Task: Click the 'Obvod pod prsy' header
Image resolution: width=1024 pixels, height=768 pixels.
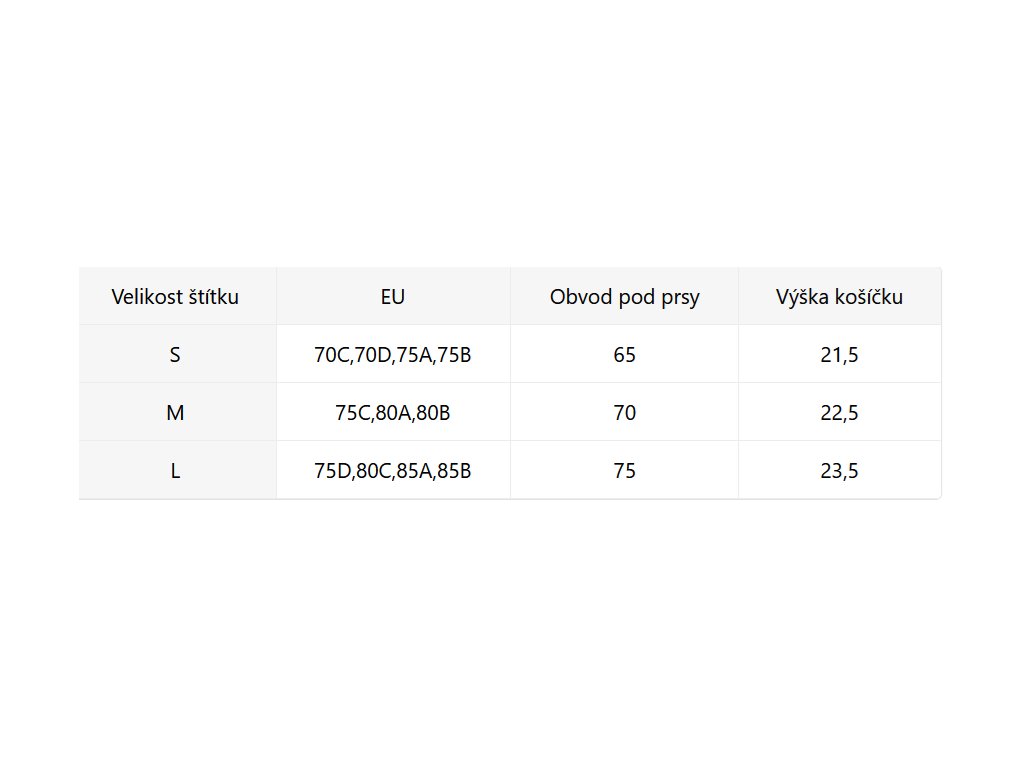Action: [624, 297]
